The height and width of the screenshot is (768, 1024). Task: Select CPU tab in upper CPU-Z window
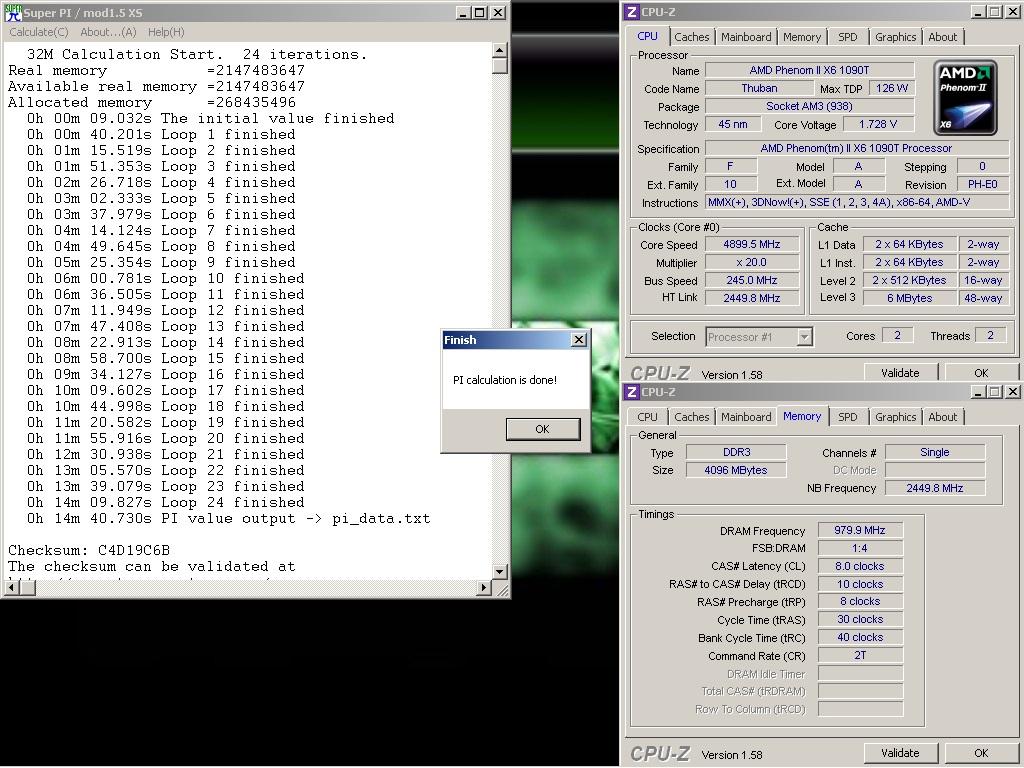[647, 37]
